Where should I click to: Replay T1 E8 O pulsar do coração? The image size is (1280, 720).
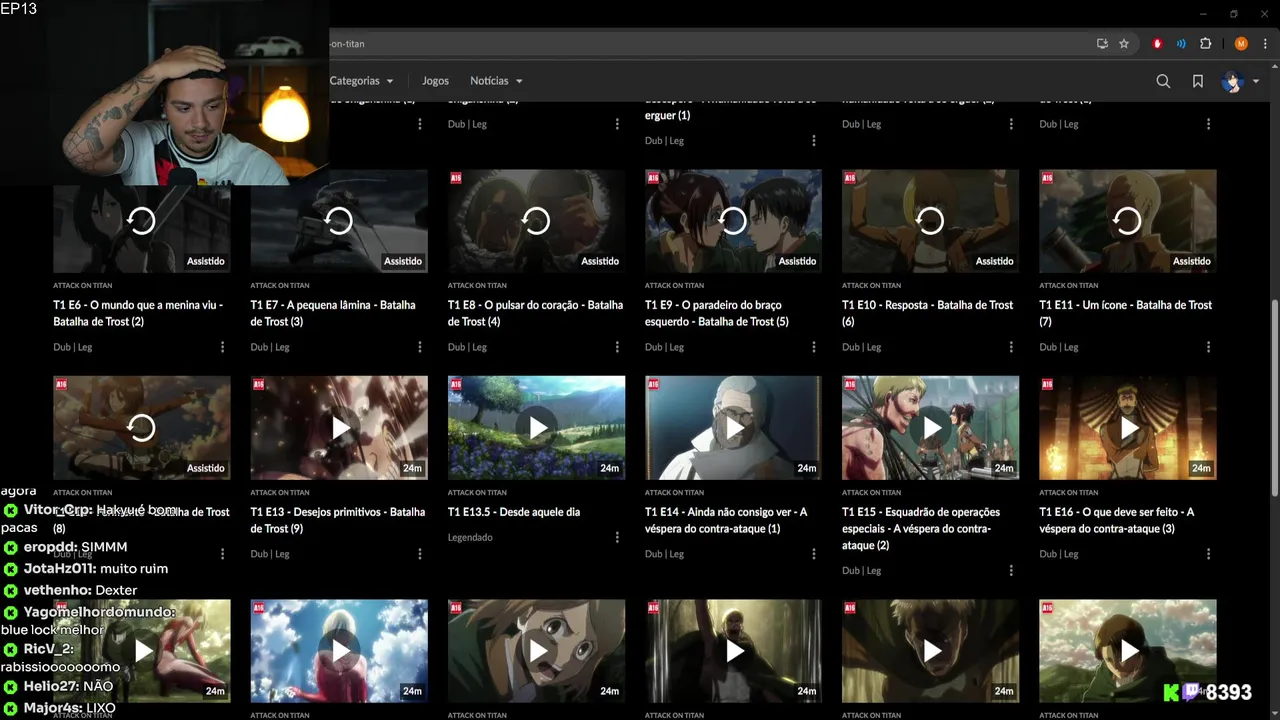[x=536, y=221]
